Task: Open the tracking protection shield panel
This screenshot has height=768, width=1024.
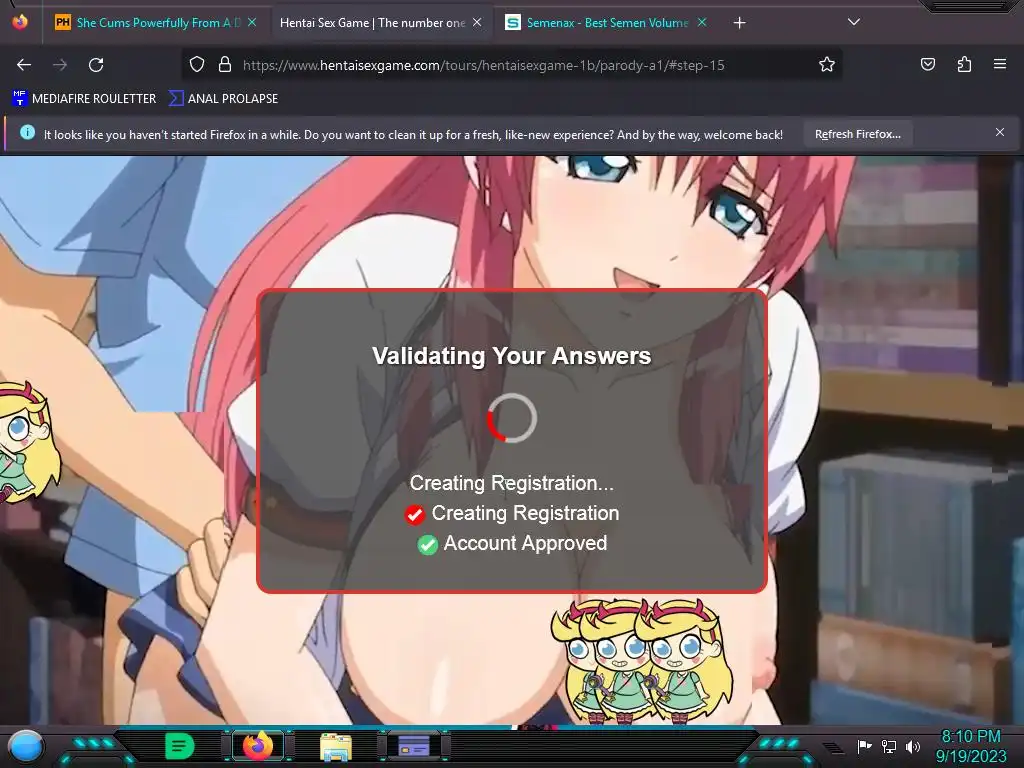Action: (x=197, y=65)
